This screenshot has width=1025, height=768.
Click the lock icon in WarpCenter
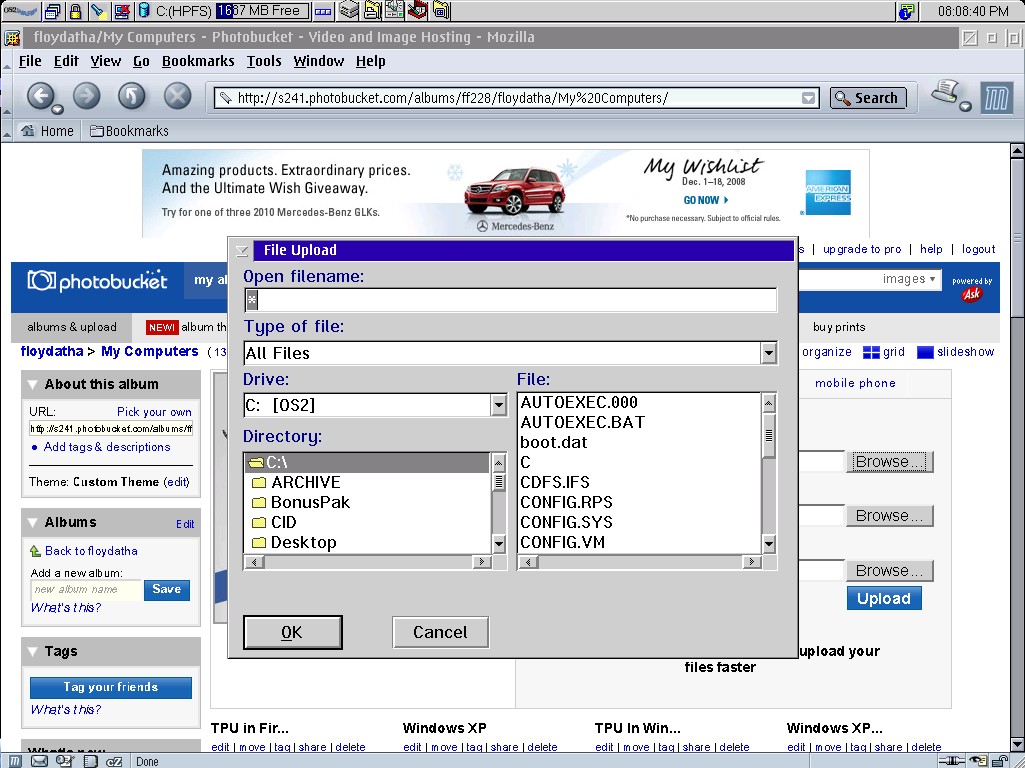(x=75, y=12)
